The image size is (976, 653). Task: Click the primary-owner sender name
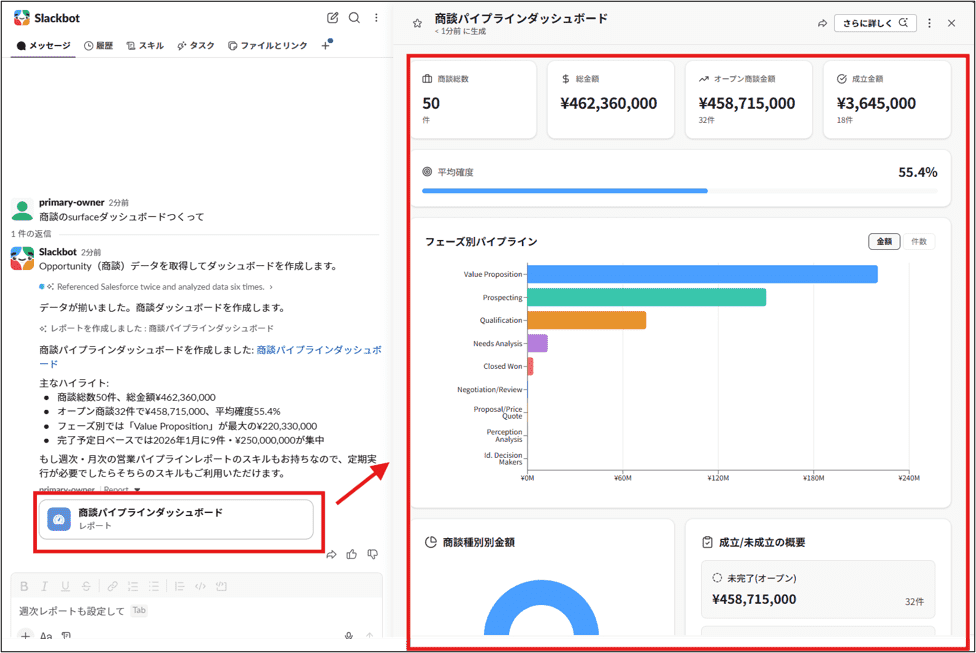72,202
